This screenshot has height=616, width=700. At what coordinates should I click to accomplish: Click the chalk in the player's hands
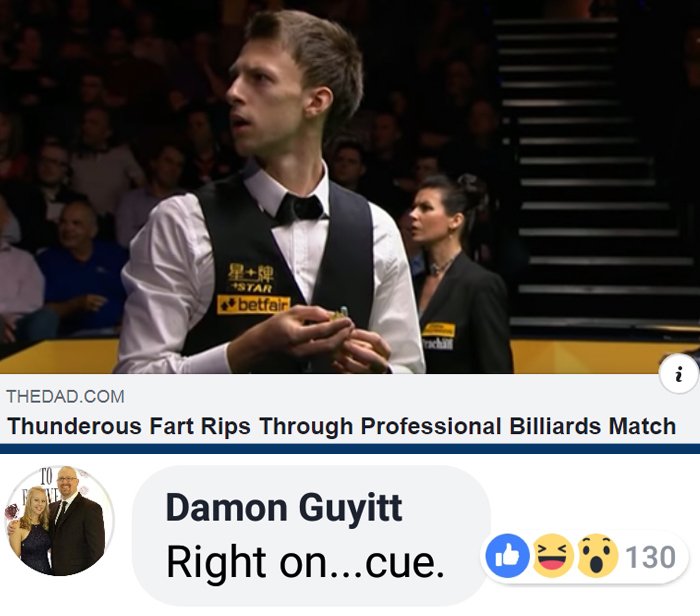point(338,313)
